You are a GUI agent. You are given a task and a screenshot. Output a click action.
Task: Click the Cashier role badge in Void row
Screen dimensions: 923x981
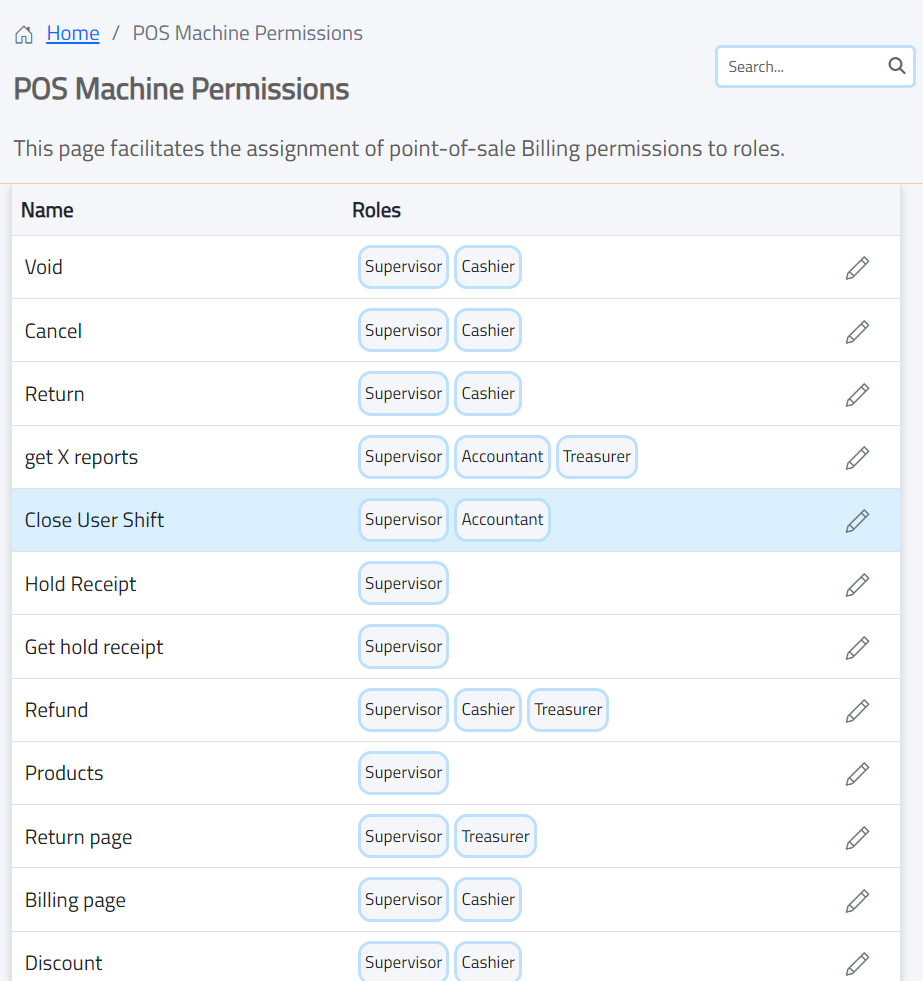(488, 267)
